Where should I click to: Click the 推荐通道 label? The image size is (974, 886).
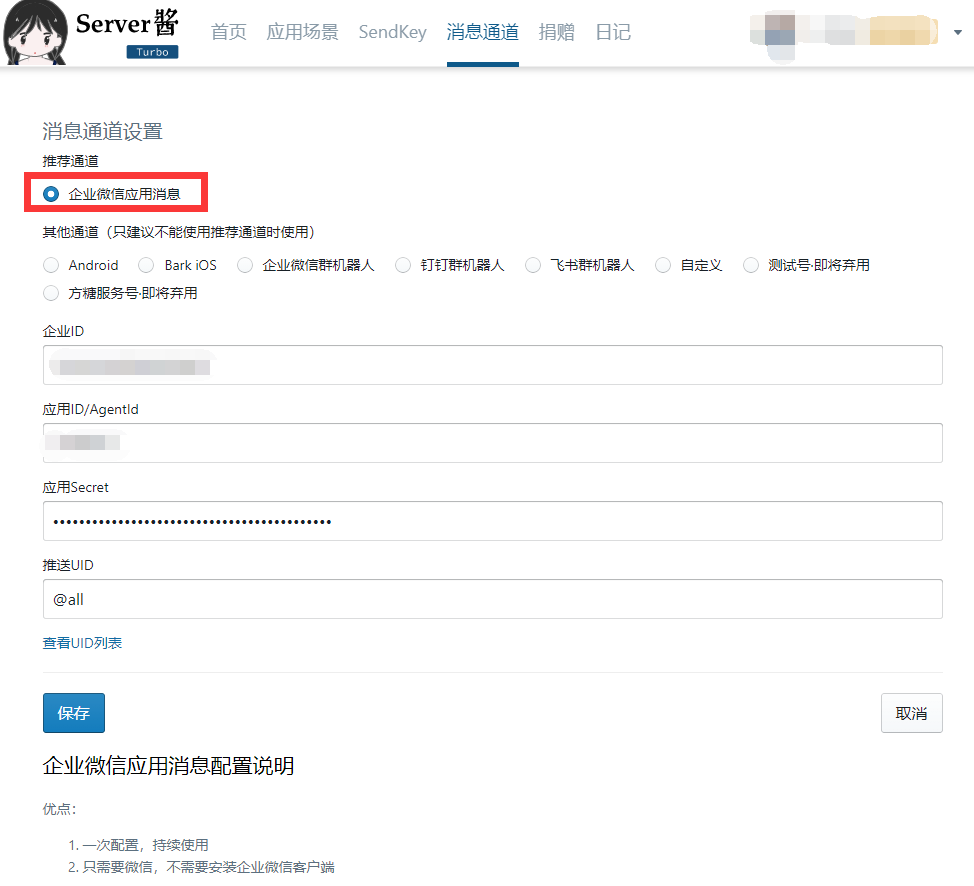pyautogui.click(x=70, y=162)
